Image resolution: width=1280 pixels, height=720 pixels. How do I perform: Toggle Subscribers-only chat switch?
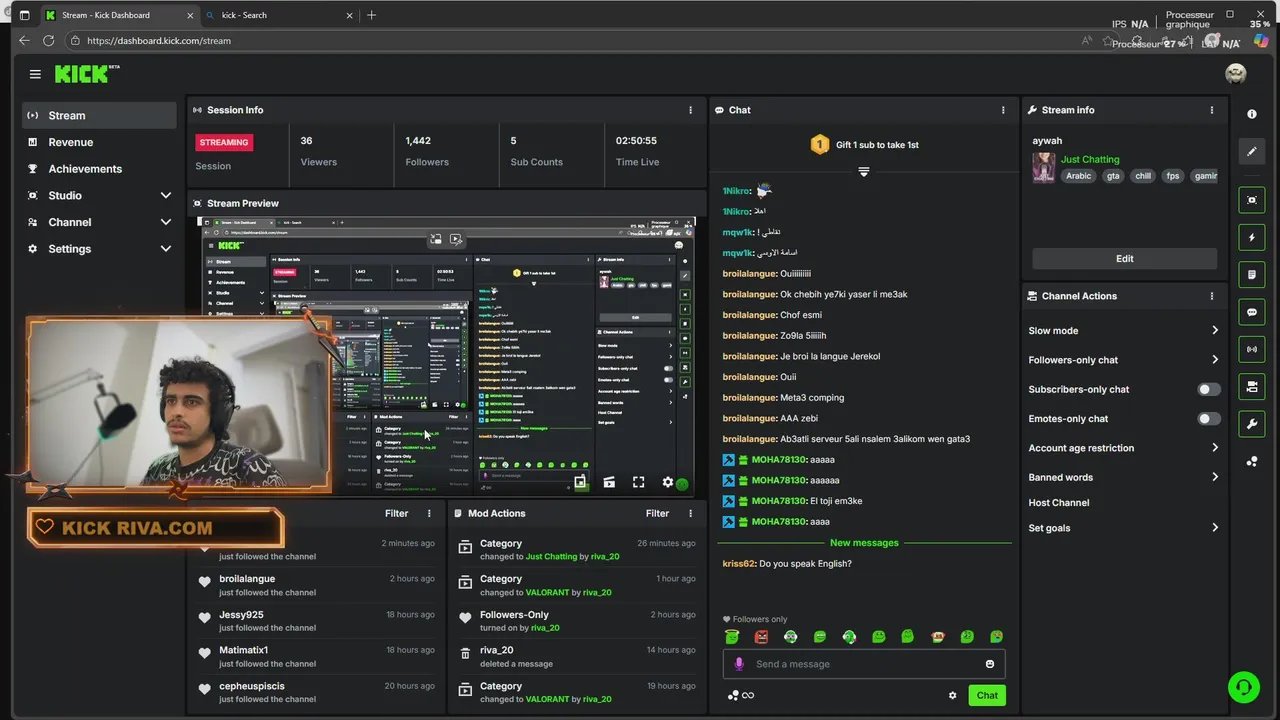point(1208,389)
